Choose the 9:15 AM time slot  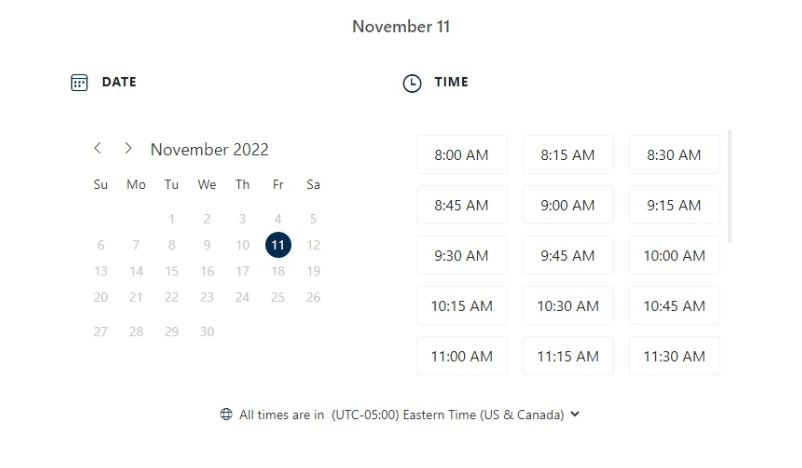tap(674, 205)
